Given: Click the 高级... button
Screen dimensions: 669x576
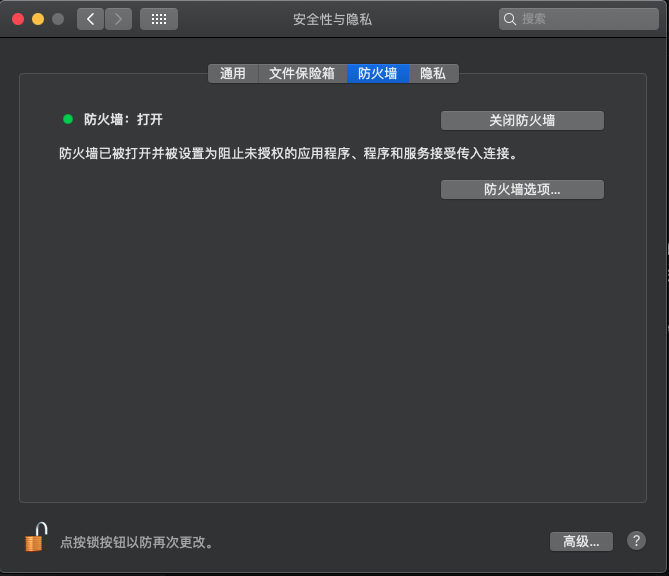Looking at the screenshot, I should 581,541.
